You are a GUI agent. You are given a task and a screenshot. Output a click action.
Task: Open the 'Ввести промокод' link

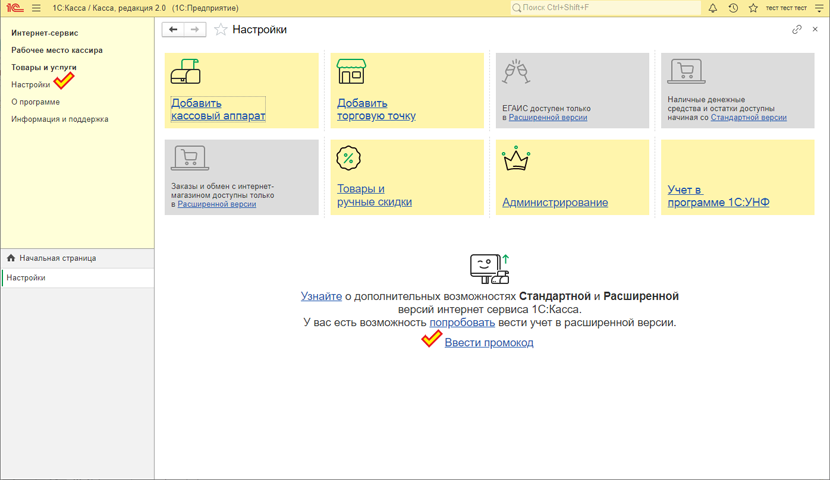[x=489, y=342]
